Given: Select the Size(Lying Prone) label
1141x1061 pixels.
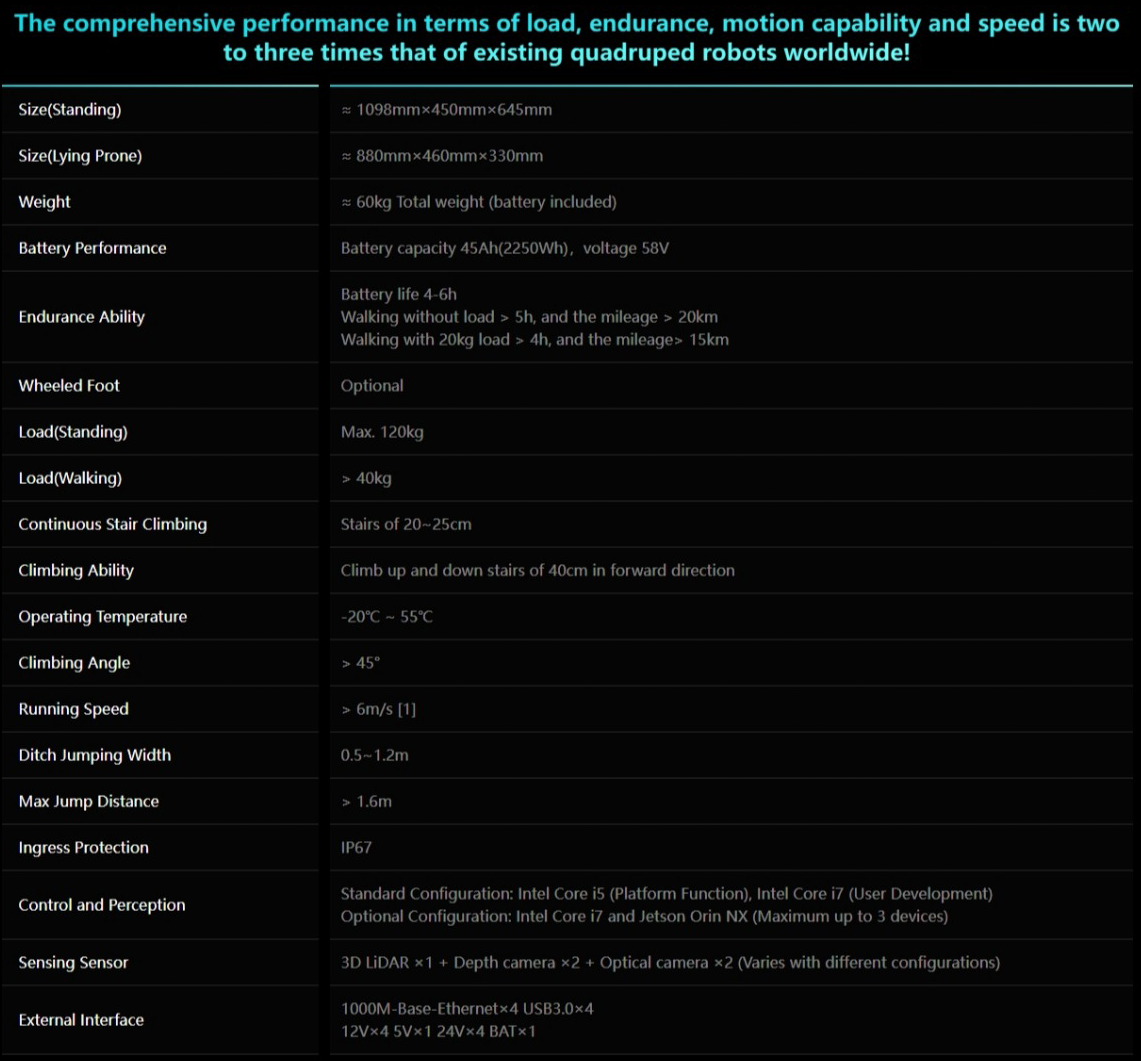Looking at the screenshot, I should [80, 156].
